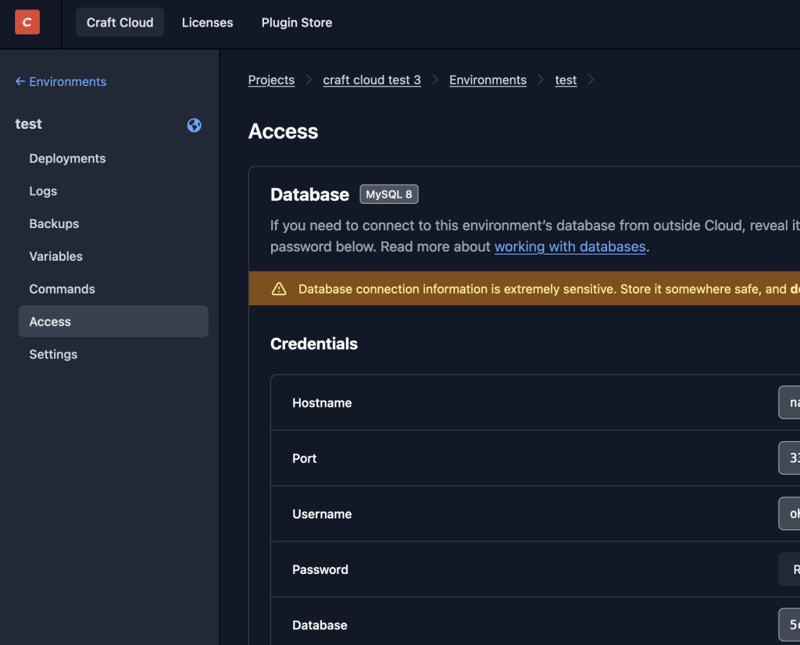
Task: Click the Hostname value field
Action: (789, 403)
